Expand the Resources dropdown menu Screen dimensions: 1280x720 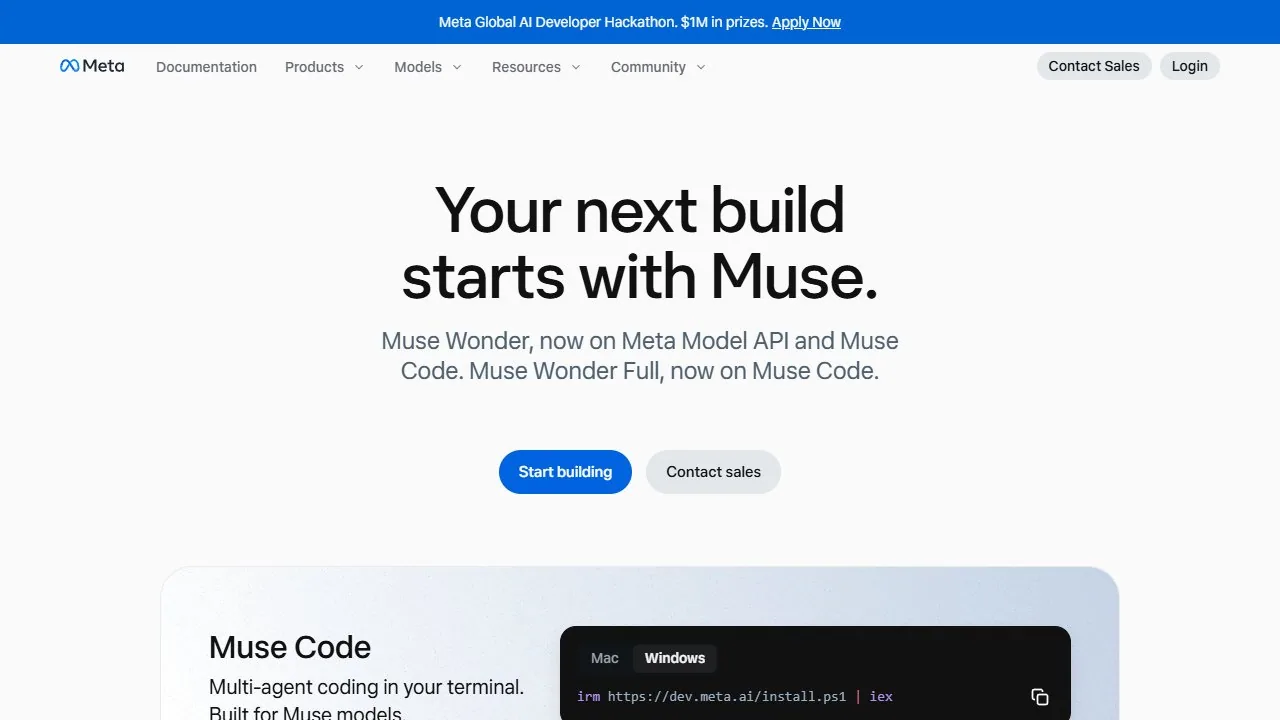point(536,67)
